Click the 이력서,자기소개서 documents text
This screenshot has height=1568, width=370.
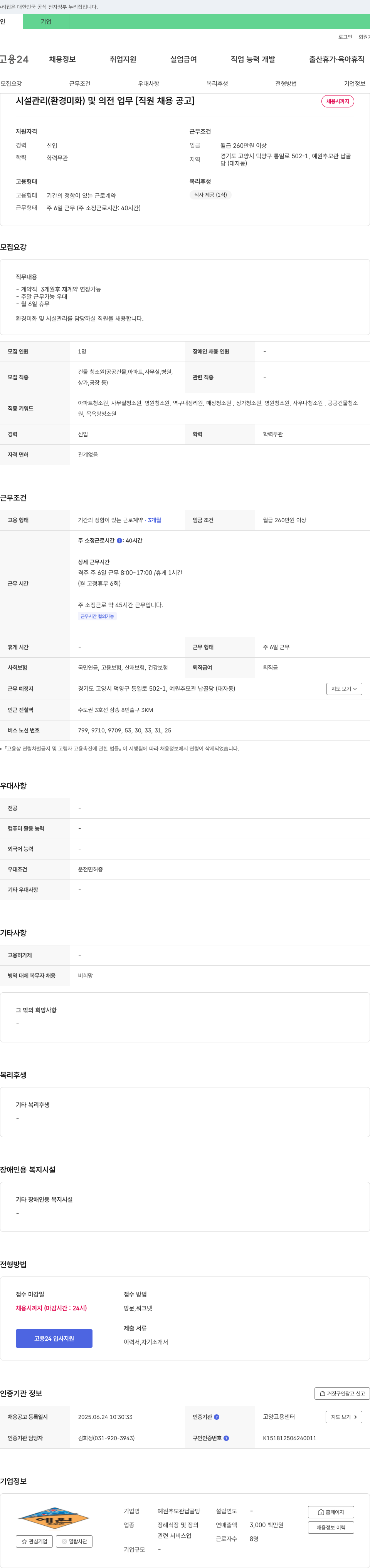click(146, 1342)
